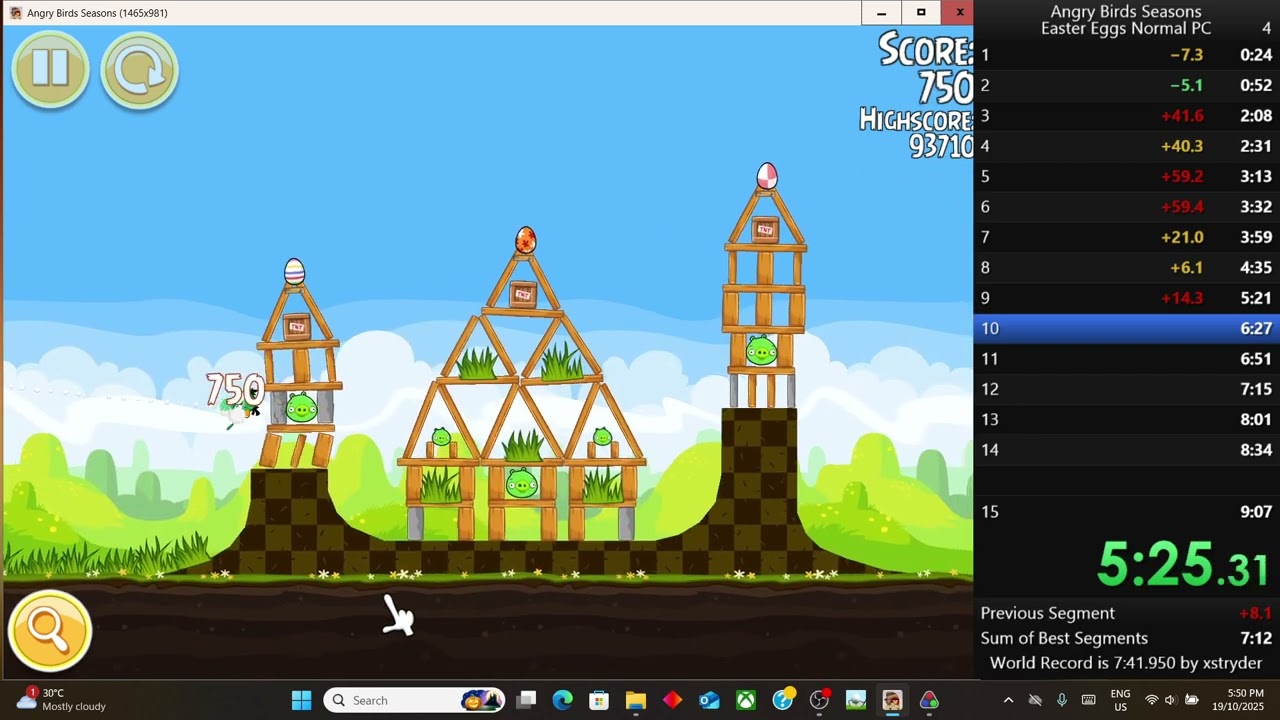This screenshot has height=720, width=1280.
Task: Click the volume speaker tray icon
Action: 1171,700
